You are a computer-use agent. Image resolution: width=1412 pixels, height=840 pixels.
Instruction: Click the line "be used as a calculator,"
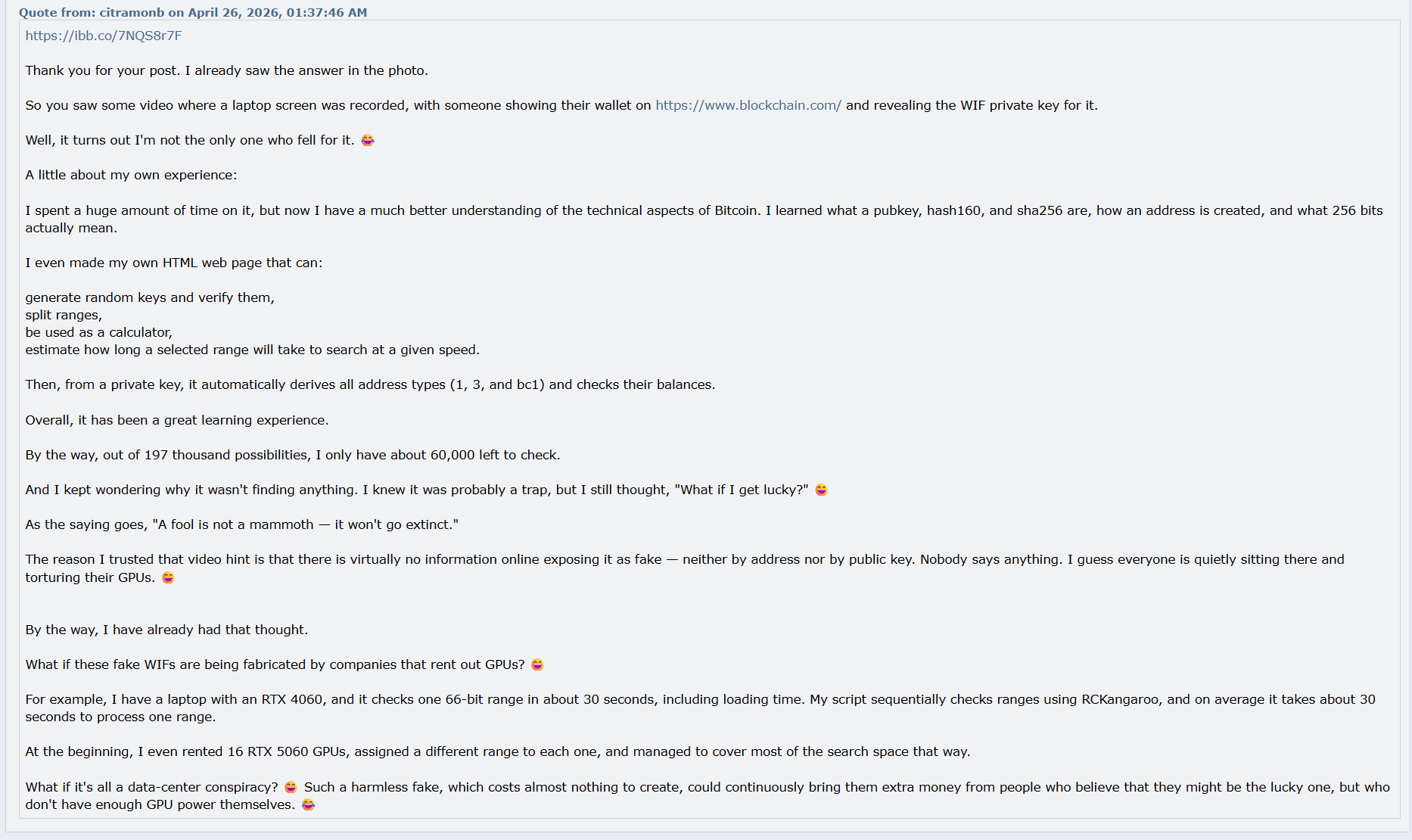pyautogui.click(x=99, y=332)
